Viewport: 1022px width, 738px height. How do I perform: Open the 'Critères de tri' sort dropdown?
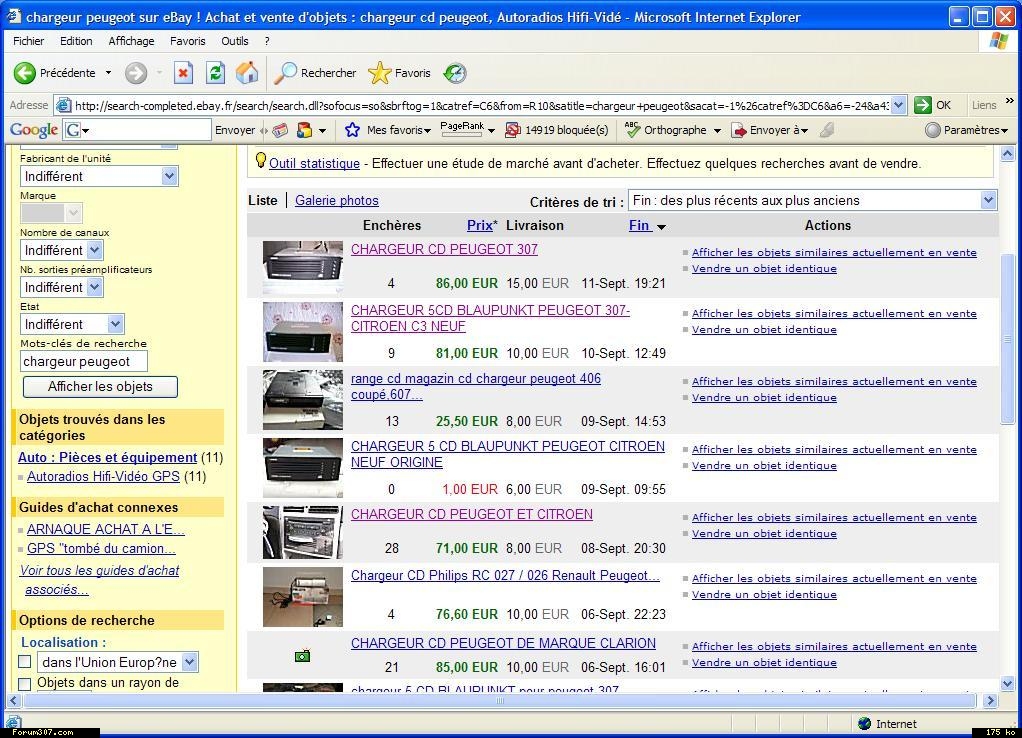coord(811,200)
